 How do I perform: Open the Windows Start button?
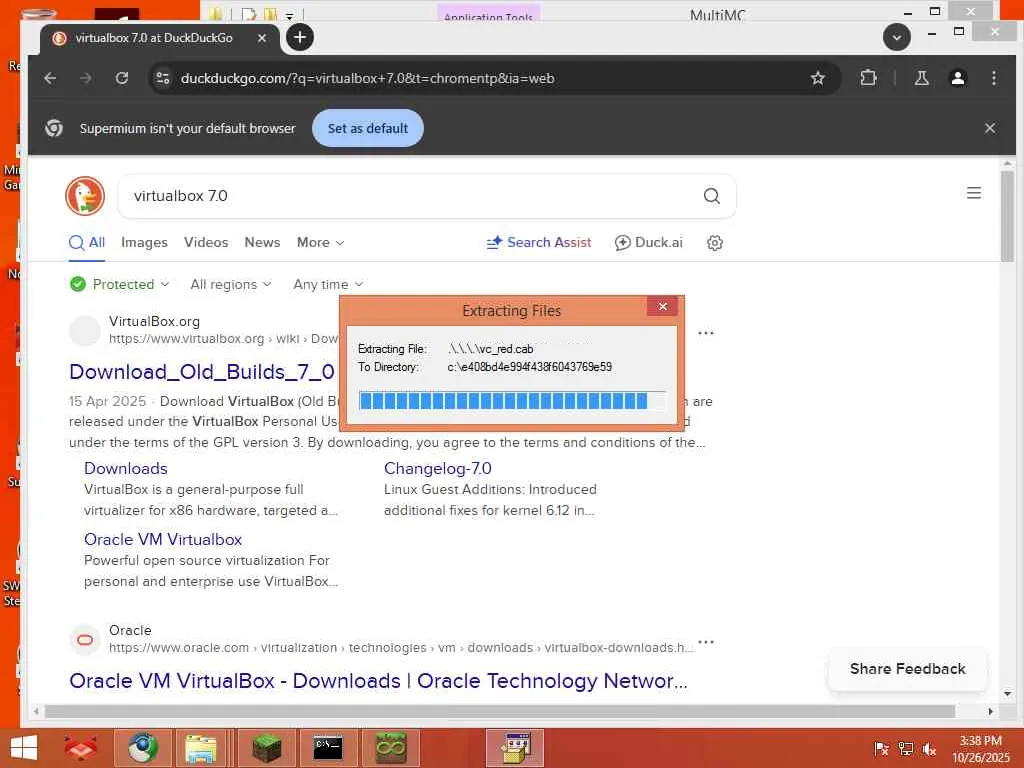tap(24, 748)
